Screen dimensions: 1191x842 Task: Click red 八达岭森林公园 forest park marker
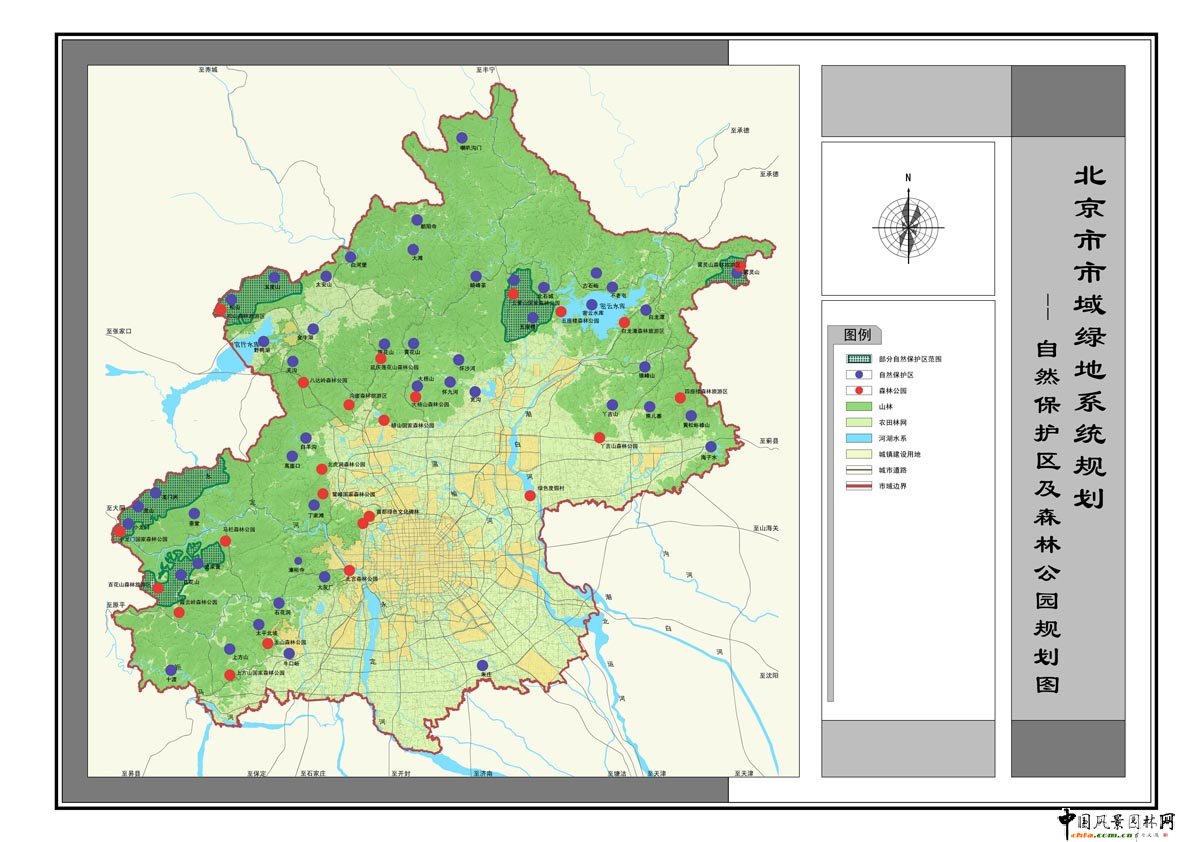tap(303, 382)
